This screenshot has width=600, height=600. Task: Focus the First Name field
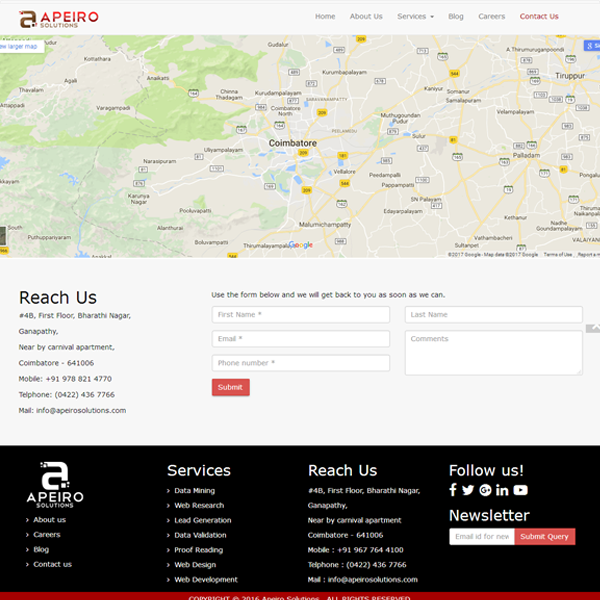[301, 315]
